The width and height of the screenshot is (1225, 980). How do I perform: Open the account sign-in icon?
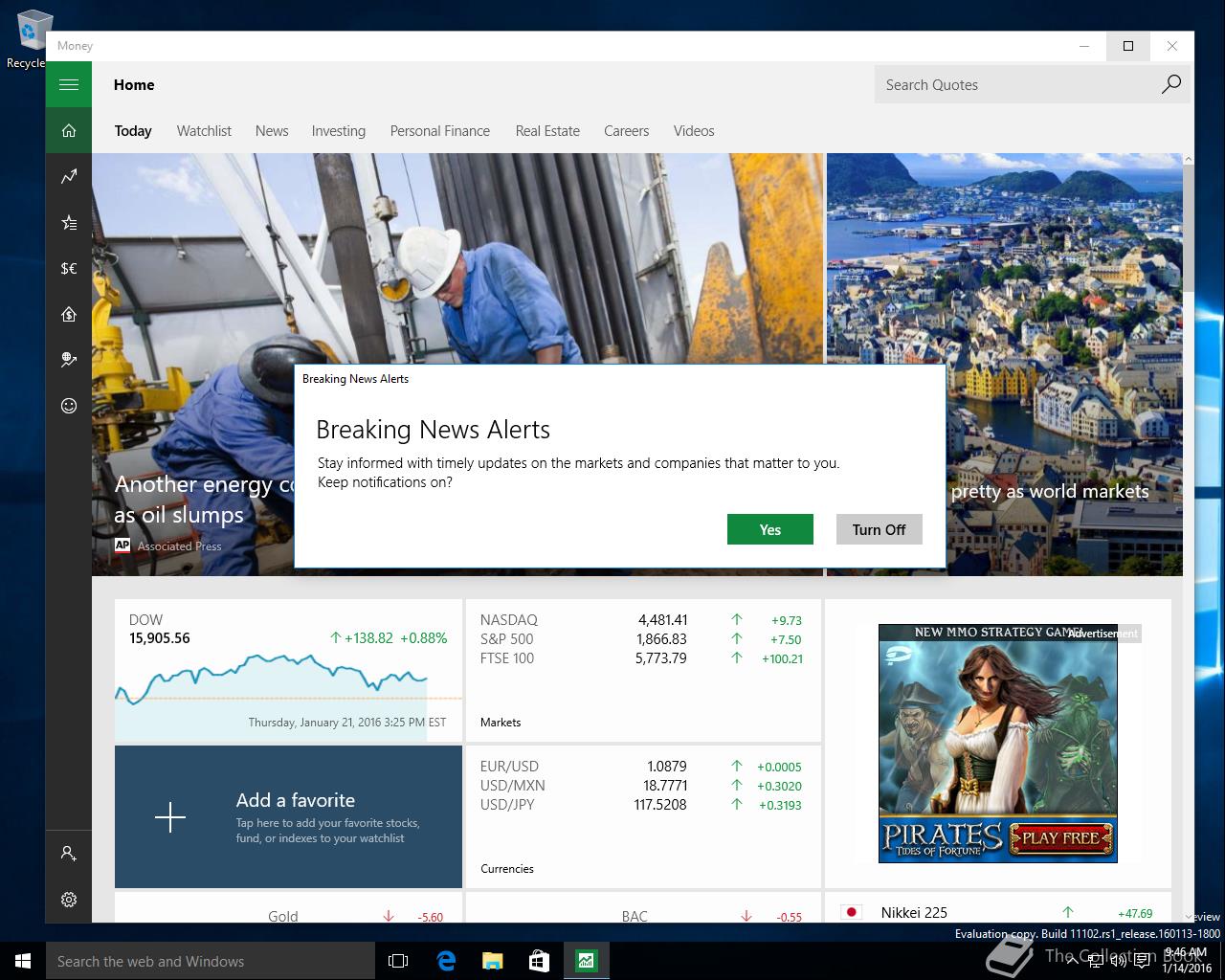[x=69, y=854]
